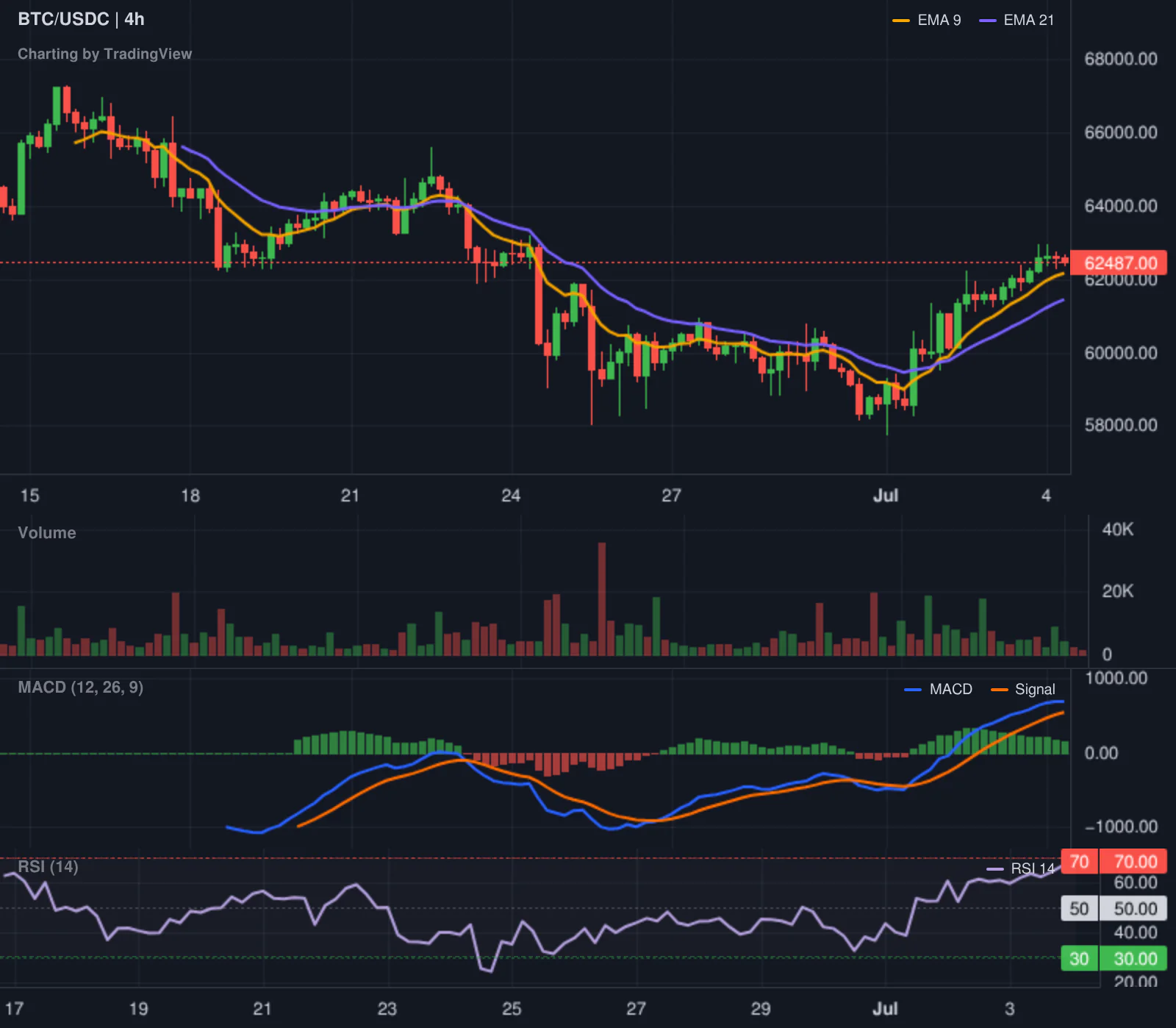Click the EMA 21 legend entry
Screen dimensions: 1176x1028
(x=1017, y=20)
